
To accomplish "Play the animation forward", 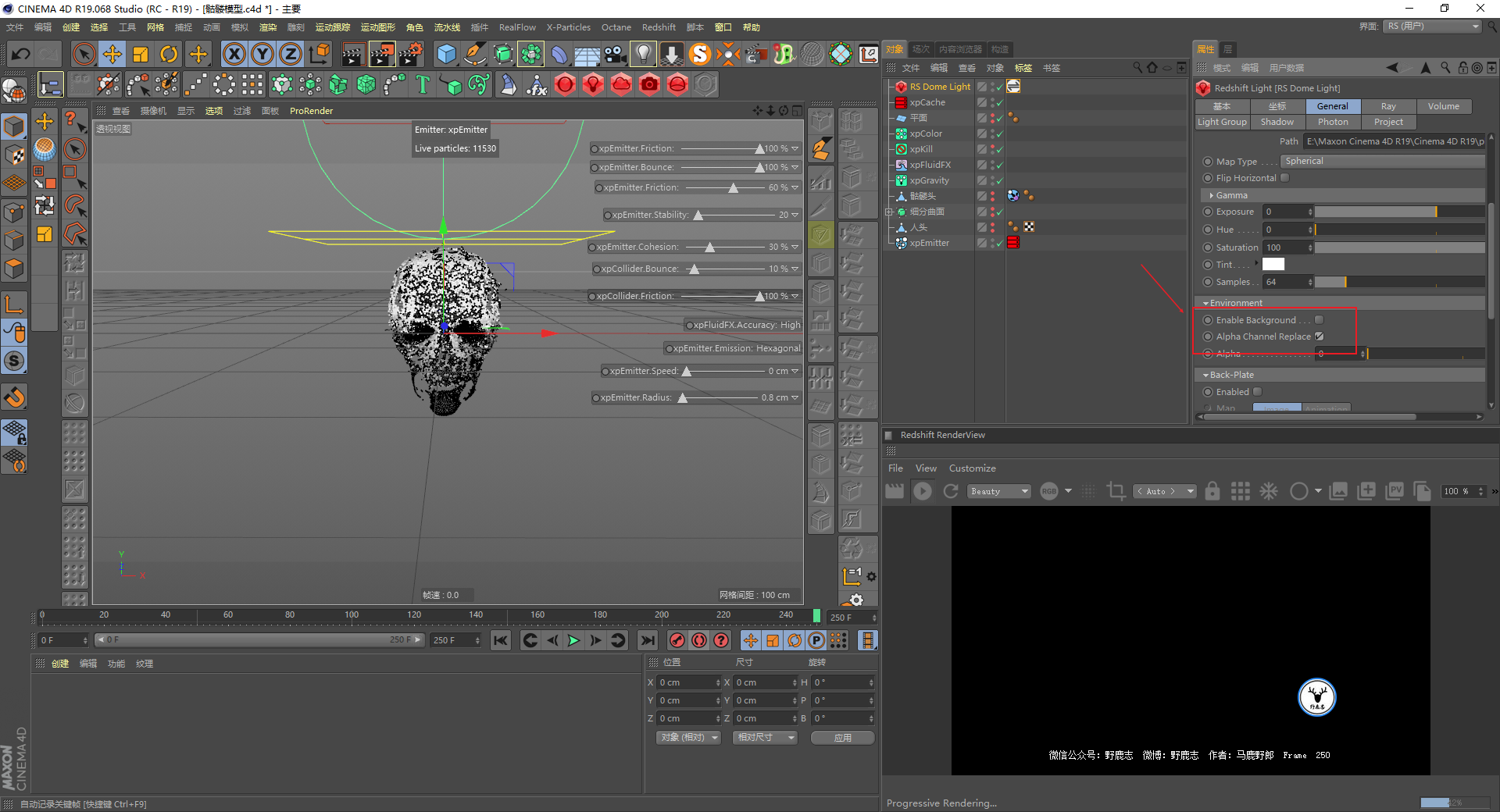I will pos(573,640).
